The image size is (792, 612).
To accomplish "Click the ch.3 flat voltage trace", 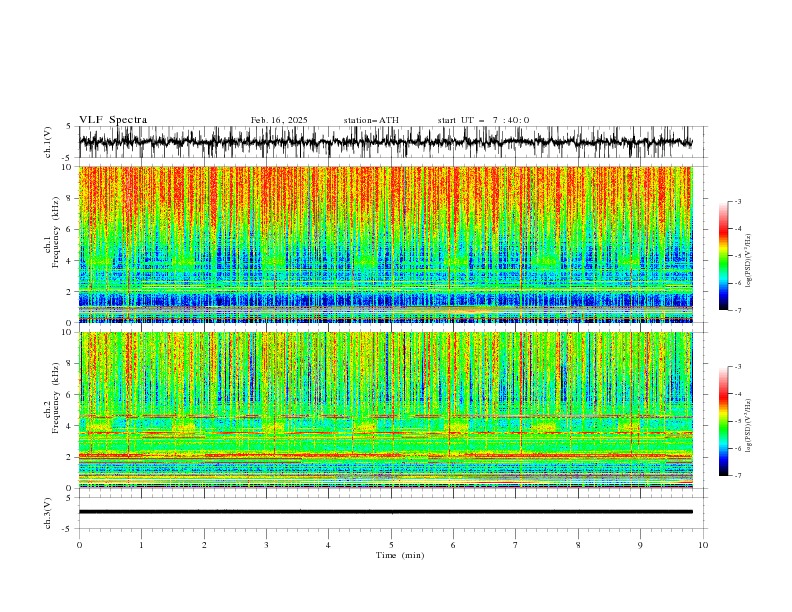I will (385, 512).
